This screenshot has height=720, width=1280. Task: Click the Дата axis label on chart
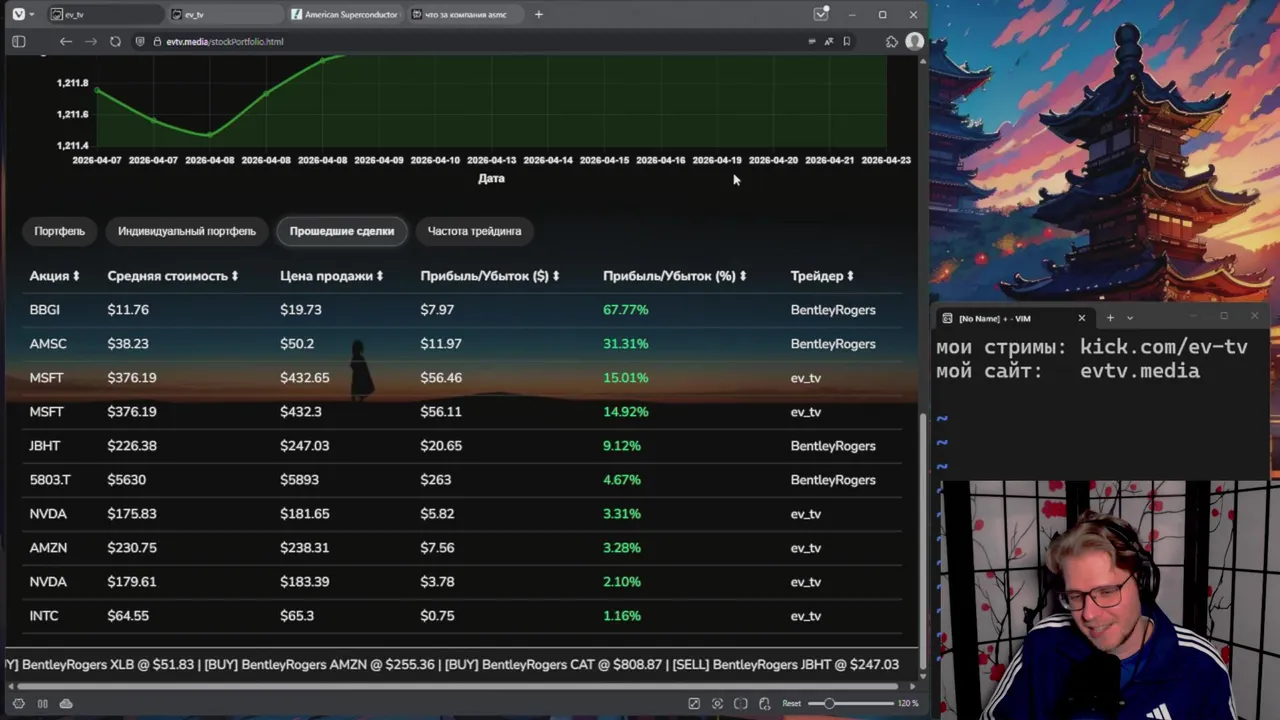pos(491,179)
